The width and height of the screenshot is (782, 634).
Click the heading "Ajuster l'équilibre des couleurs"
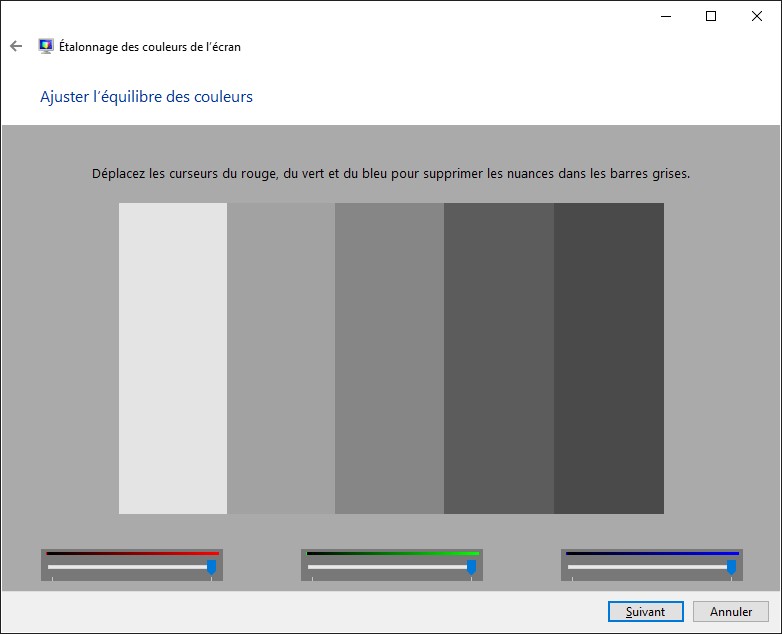(x=146, y=97)
